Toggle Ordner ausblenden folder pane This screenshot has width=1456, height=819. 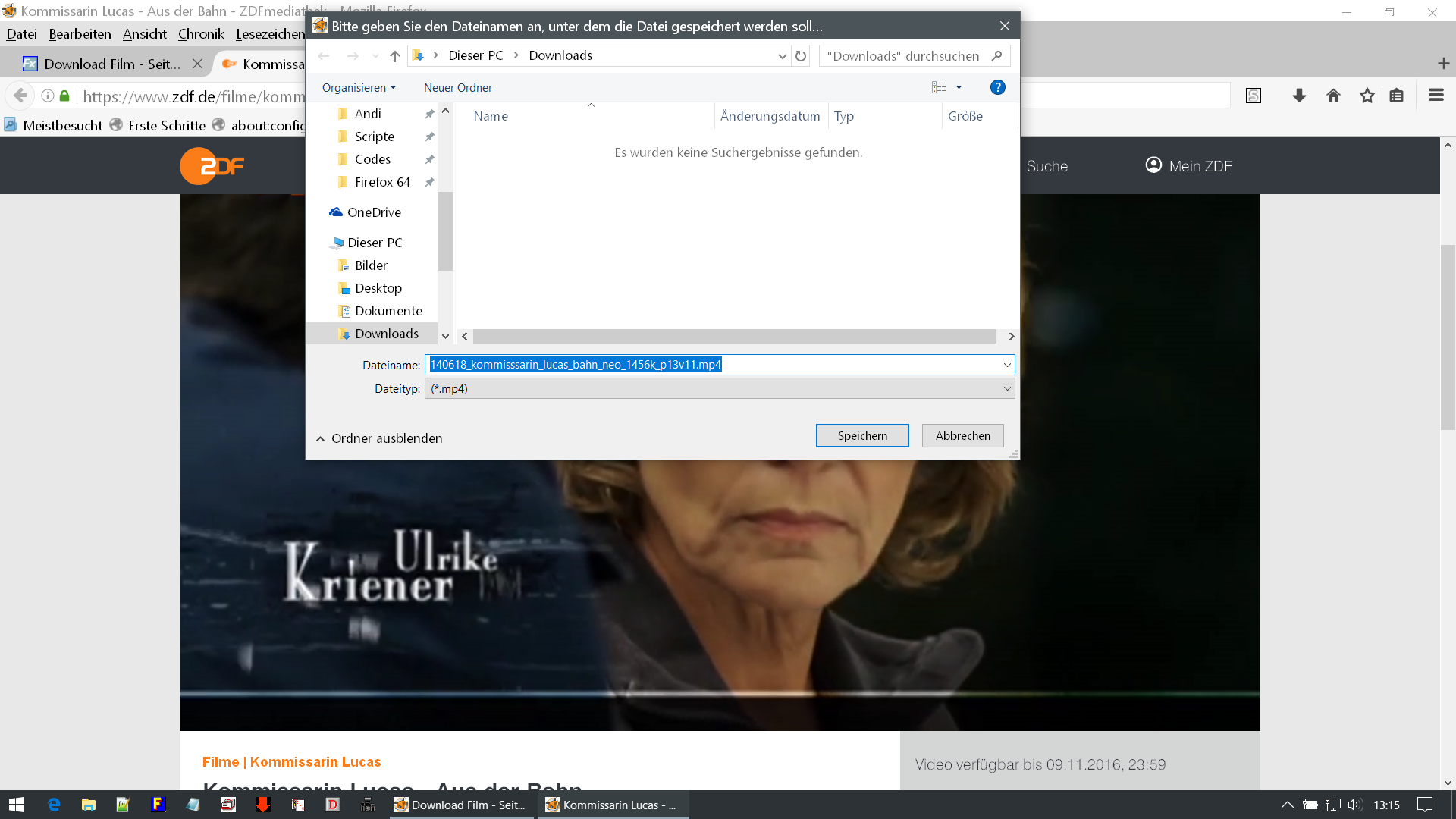[x=378, y=438]
